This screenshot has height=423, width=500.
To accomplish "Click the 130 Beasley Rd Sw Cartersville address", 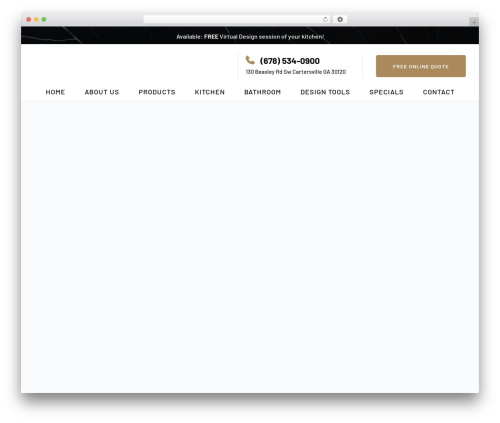I will 296,72.
